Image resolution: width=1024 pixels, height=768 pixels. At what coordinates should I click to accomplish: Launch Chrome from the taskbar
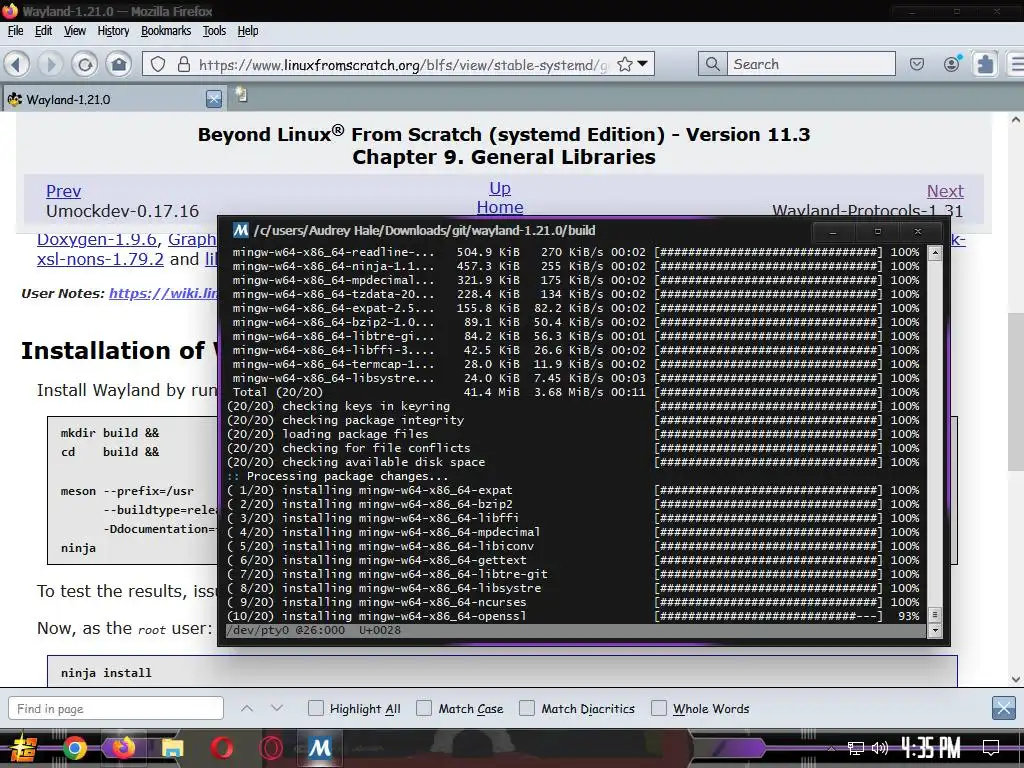[x=74, y=748]
